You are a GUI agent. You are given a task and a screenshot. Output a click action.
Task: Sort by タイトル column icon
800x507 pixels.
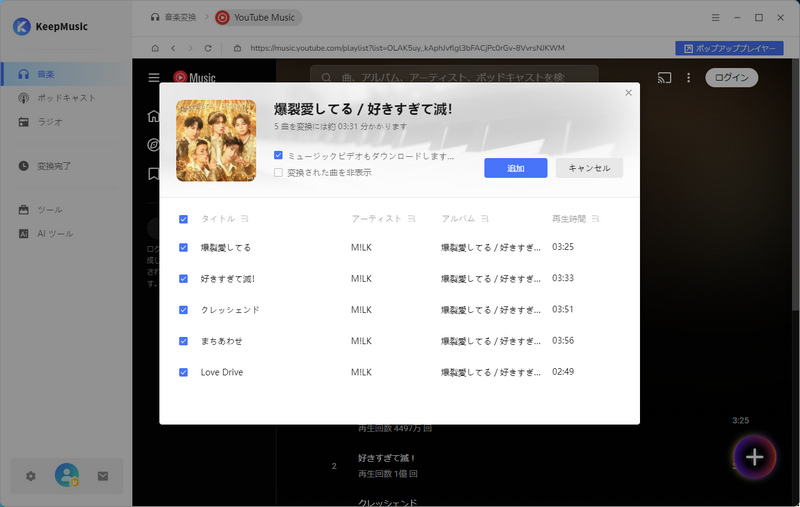pyautogui.click(x=244, y=218)
